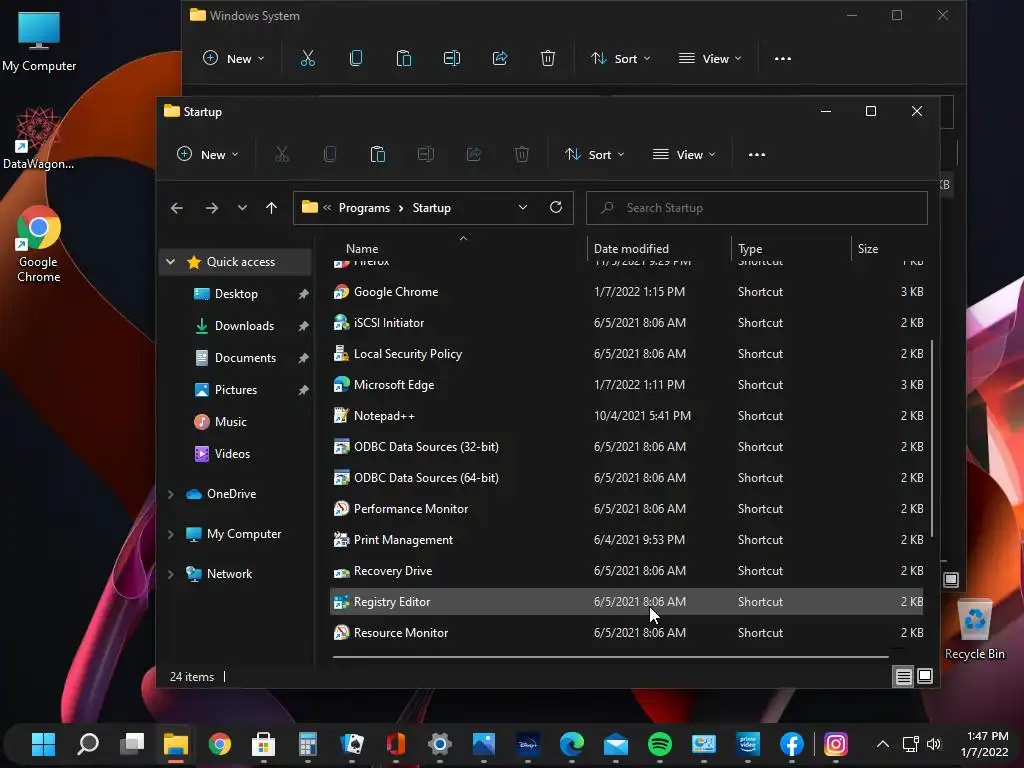
Task: Go back using the left arrow
Action: click(x=176, y=208)
